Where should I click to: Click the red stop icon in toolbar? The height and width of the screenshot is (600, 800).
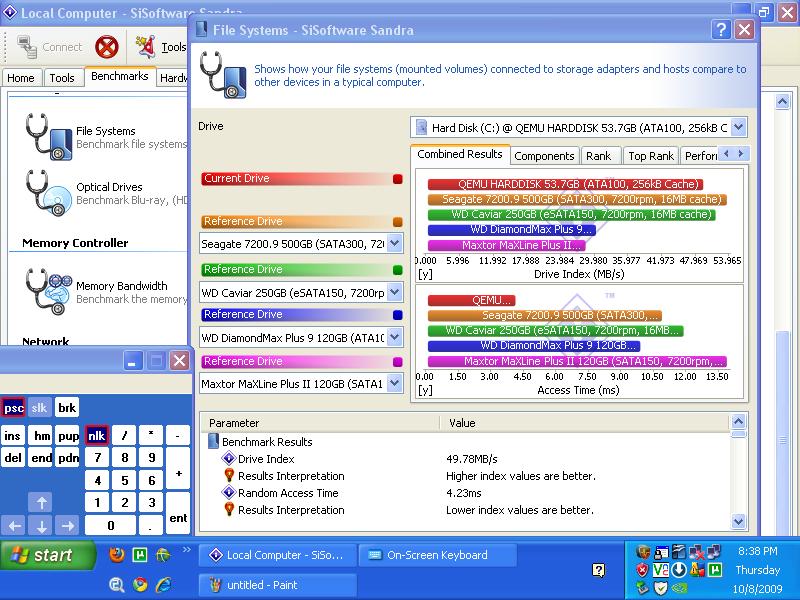coord(107,47)
